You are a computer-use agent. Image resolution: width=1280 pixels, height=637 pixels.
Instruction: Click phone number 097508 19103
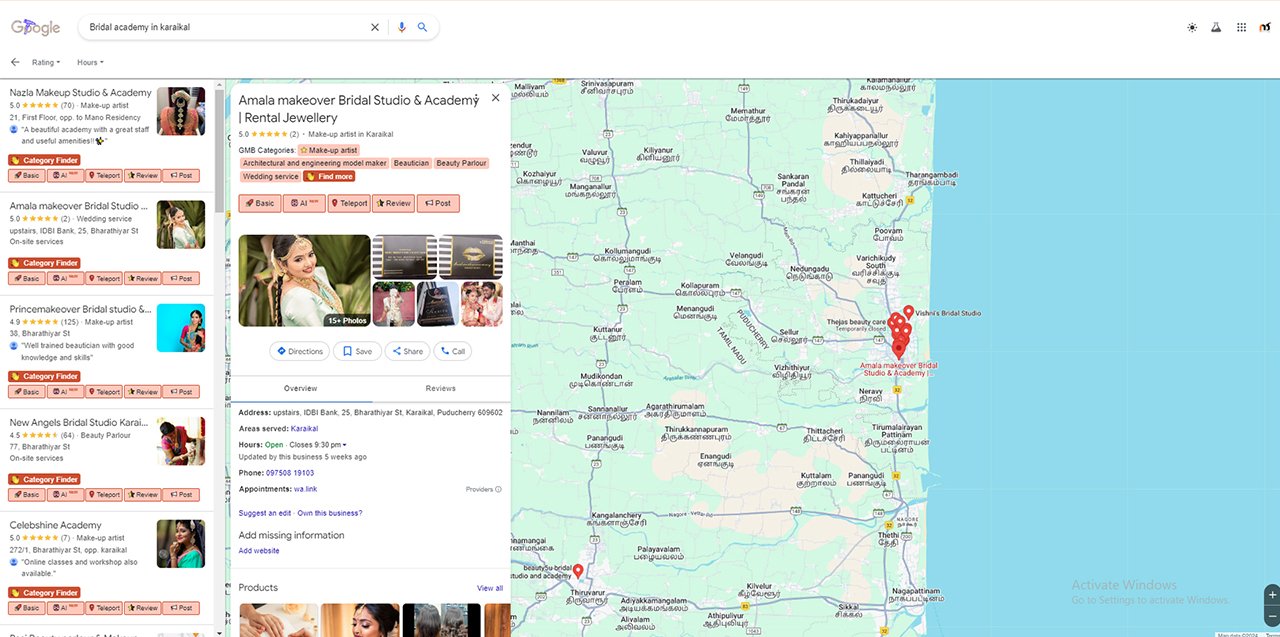[290, 473]
